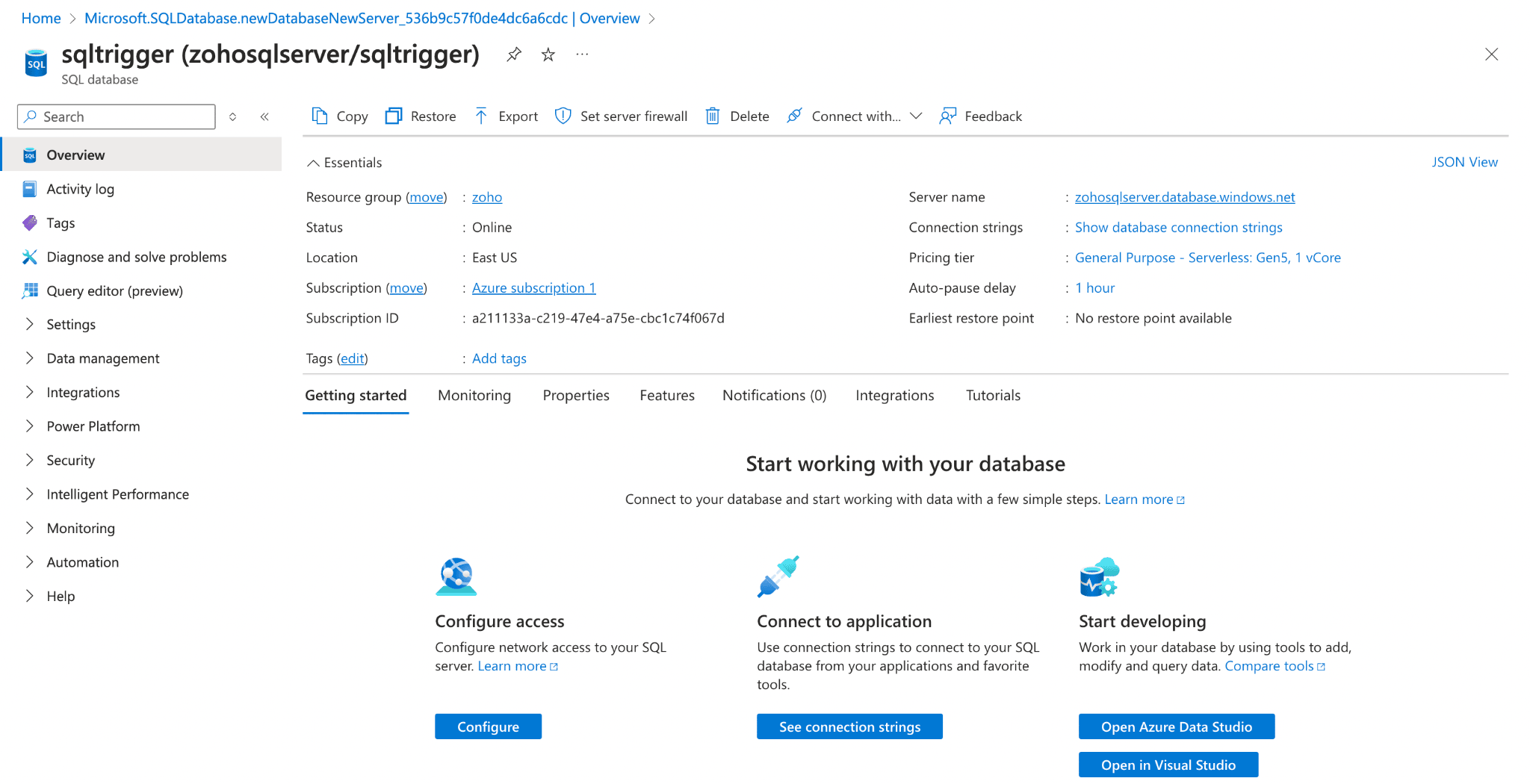This screenshot has width=1530, height=784.
Task: Open the Connect with dropdown
Action: (x=917, y=116)
